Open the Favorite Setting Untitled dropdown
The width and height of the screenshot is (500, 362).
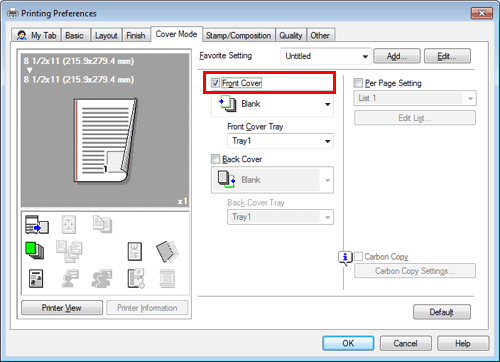(x=326, y=56)
